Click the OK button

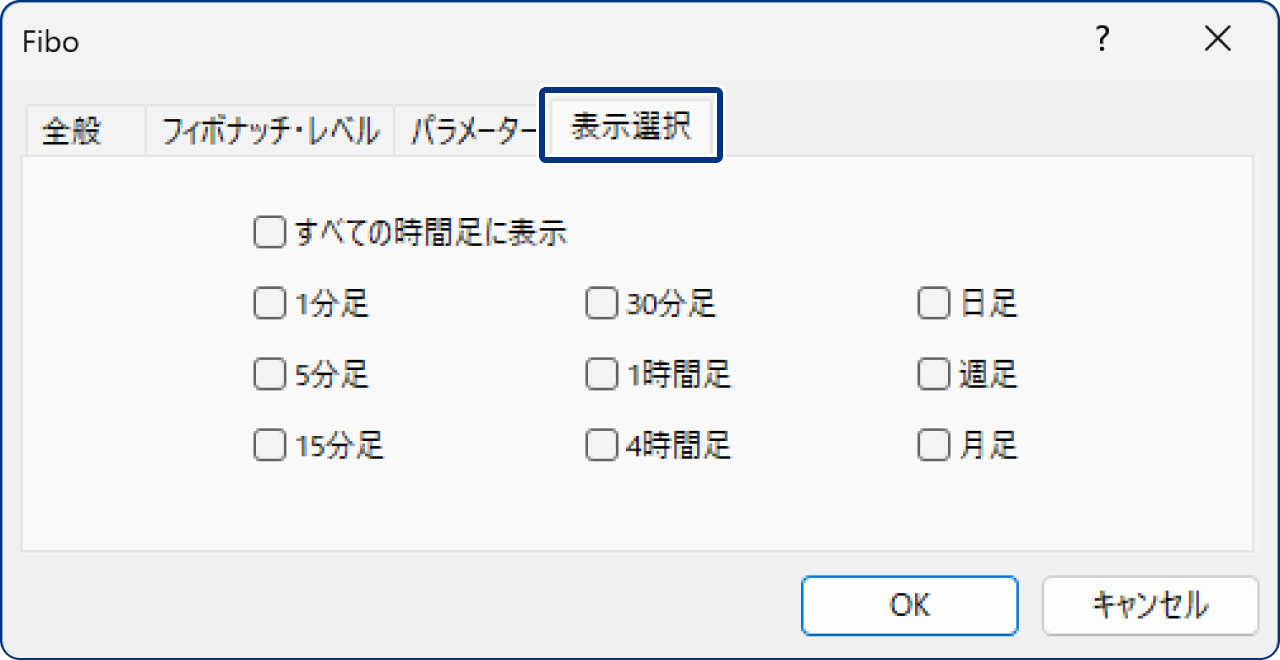909,605
